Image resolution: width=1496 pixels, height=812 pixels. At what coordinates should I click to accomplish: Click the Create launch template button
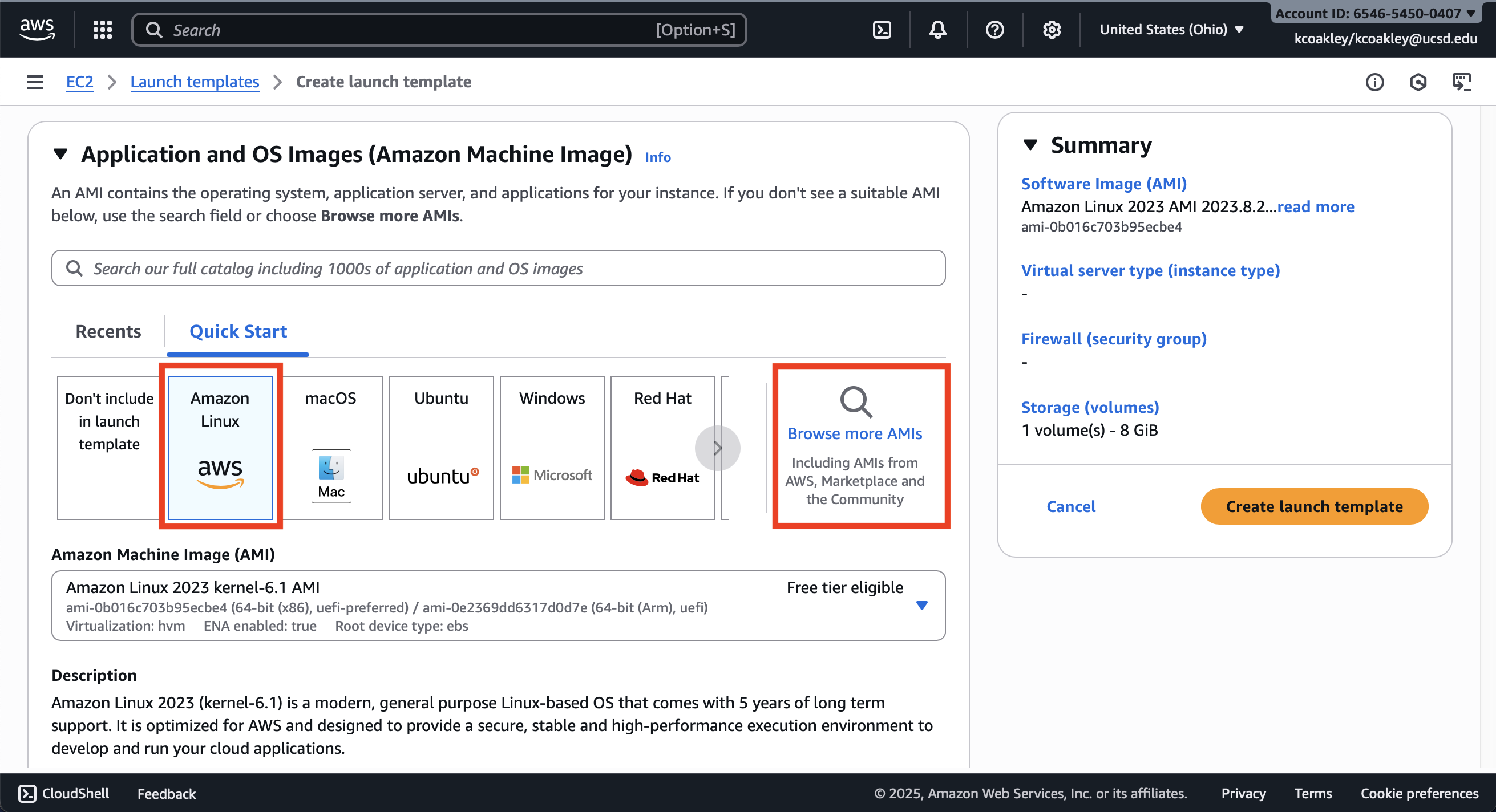(1313, 506)
